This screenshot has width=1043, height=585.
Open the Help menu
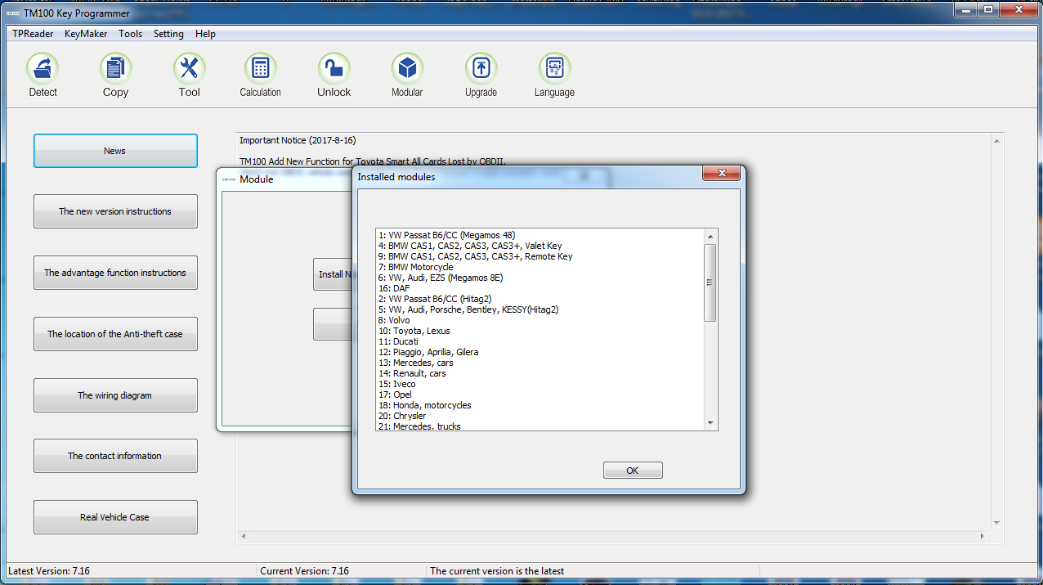(205, 34)
